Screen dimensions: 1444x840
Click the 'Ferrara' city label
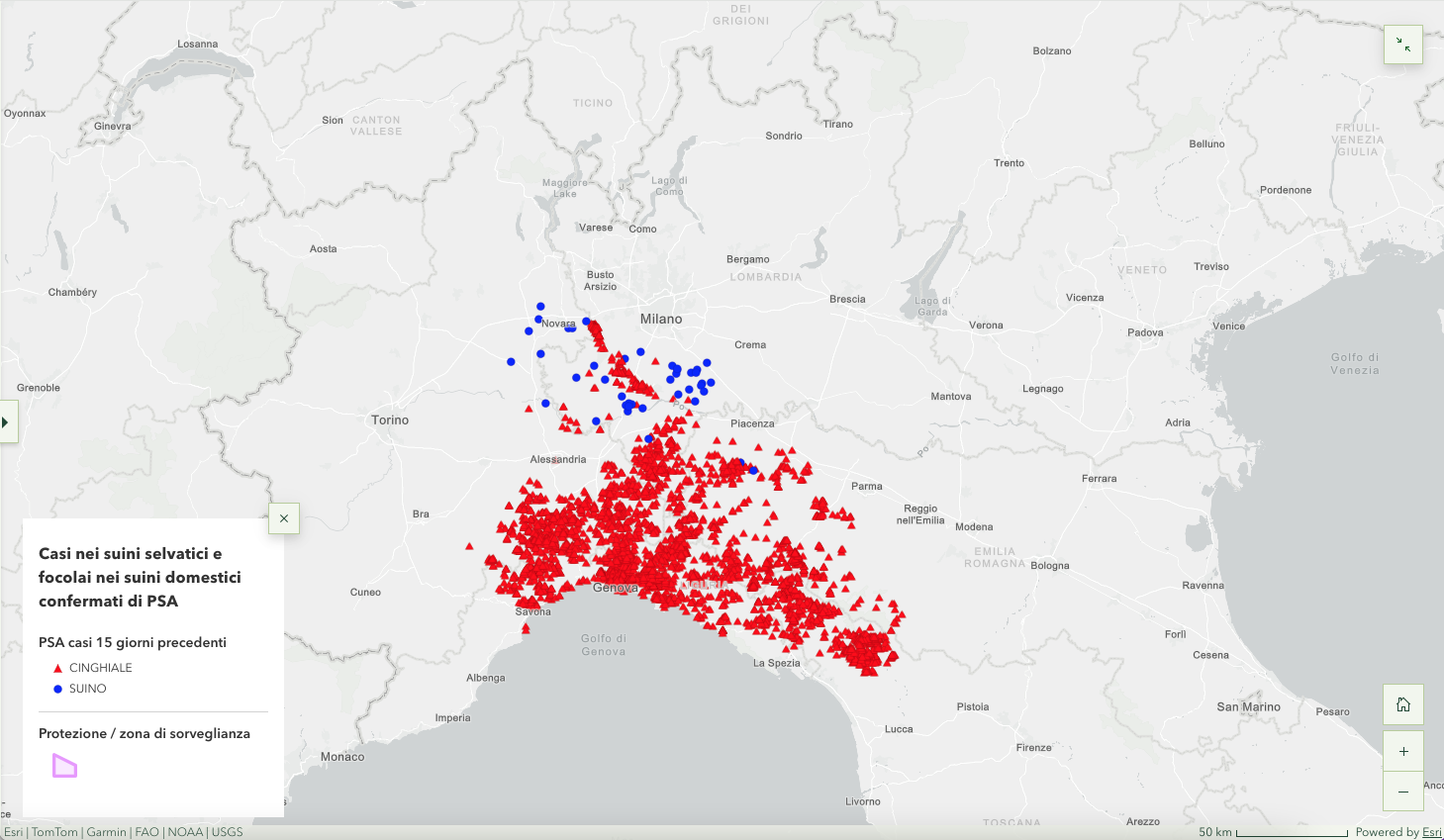[x=1100, y=478]
